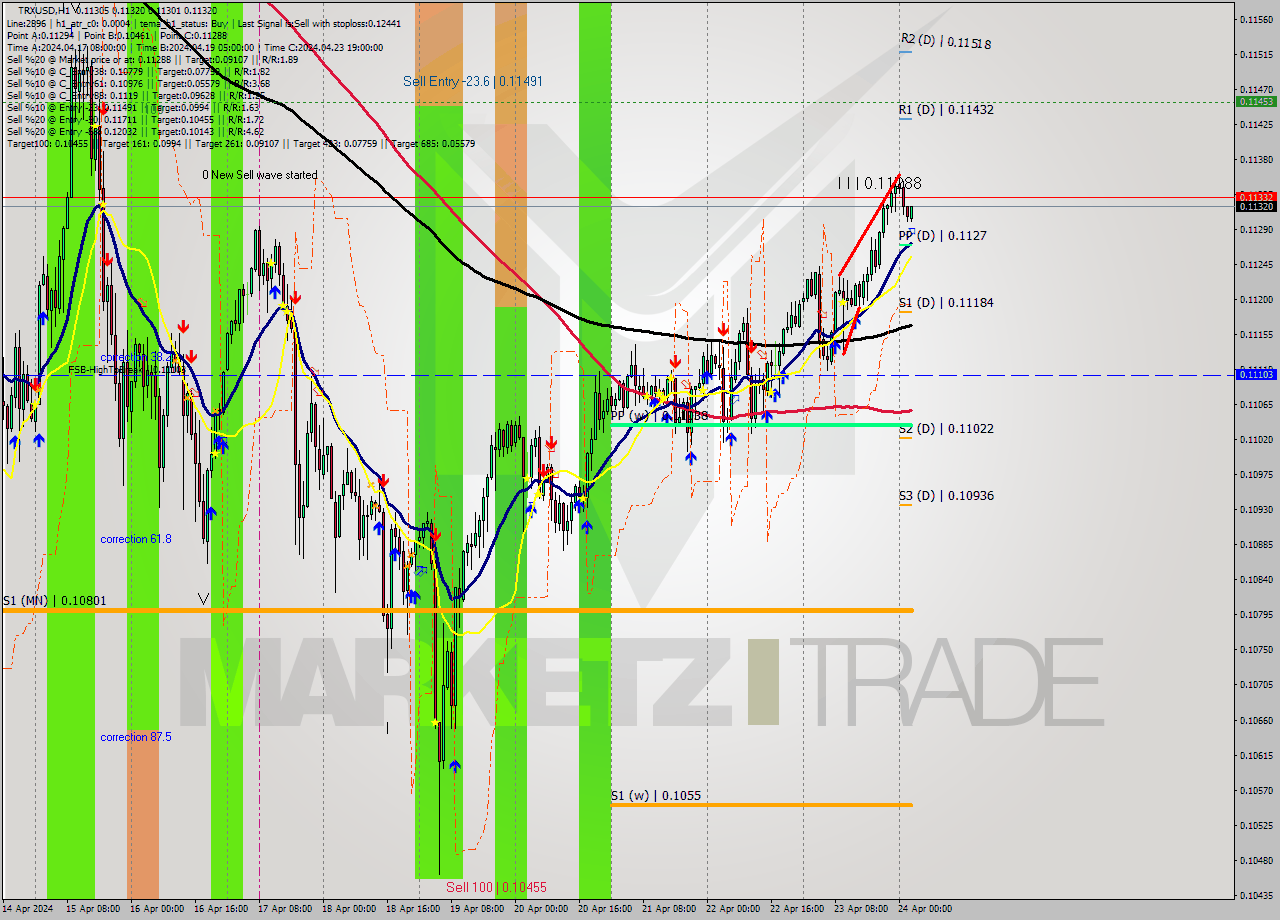Screen dimensions: 1280x920
Task: Click the blue 0.11103 price tag
Action: pyautogui.click(x=1257, y=374)
